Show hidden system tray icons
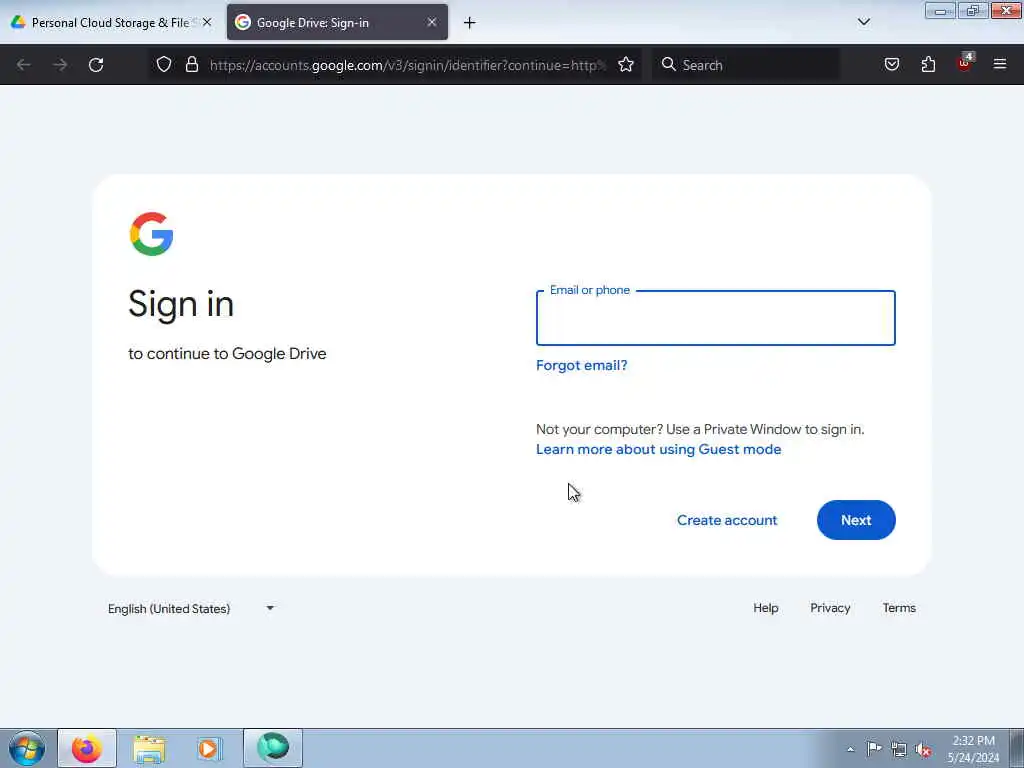This screenshot has width=1024, height=768. [x=850, y=749]
